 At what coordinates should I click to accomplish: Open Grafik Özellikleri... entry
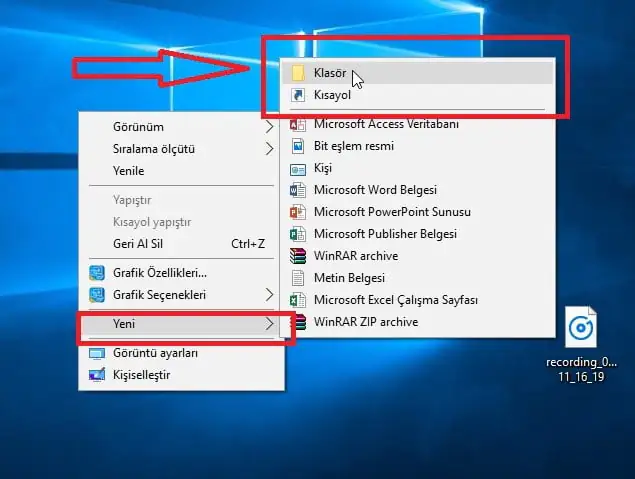[x=181, y=273]
